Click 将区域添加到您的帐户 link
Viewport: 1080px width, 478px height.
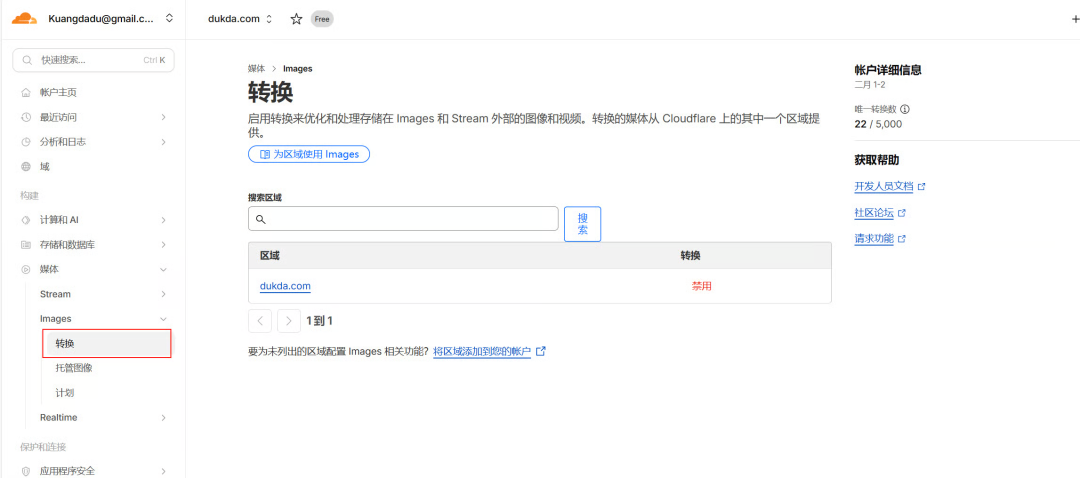coord(482,351)
